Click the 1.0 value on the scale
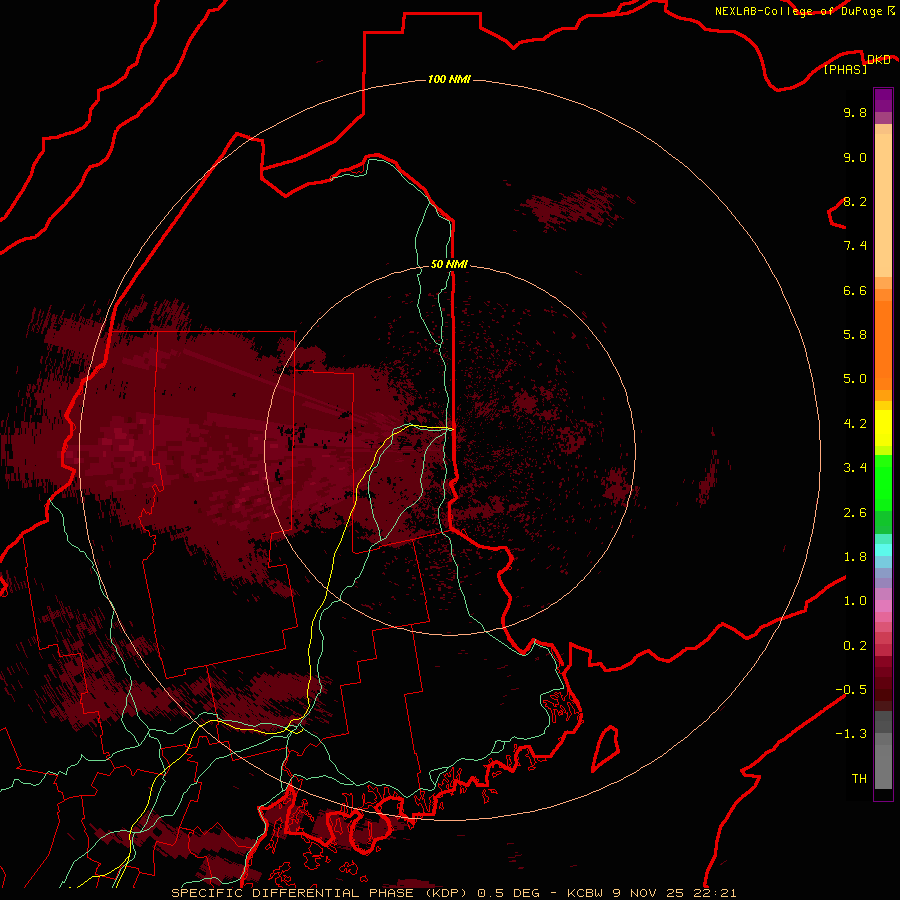Screen dimensions: 900x900 coord(855,600)
